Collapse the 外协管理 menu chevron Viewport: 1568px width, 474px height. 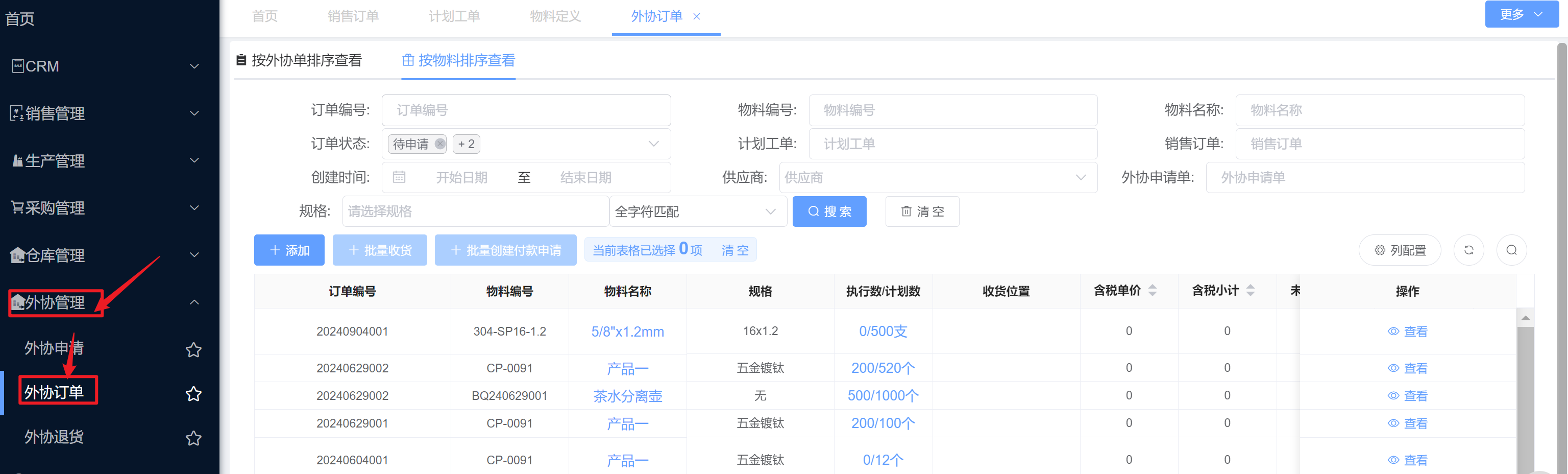[x=194, y=301]
